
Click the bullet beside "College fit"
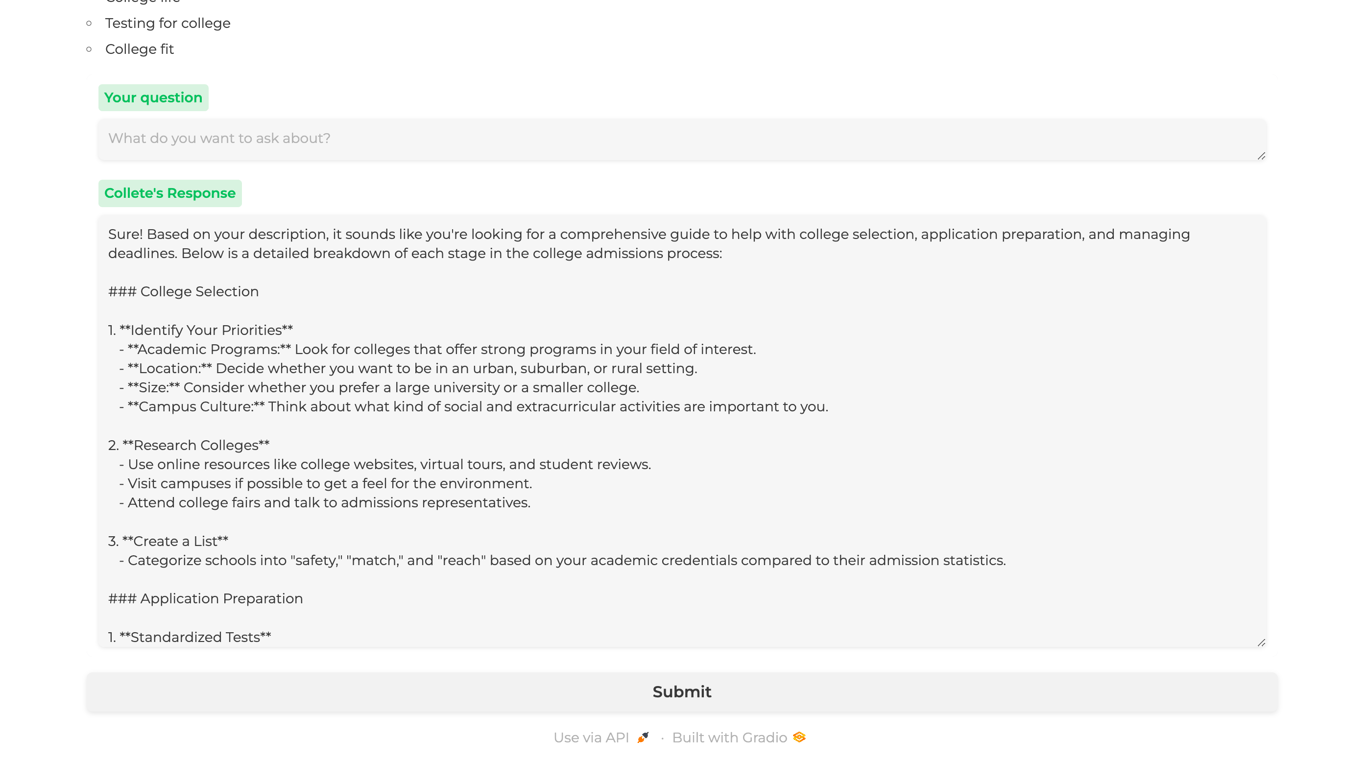(x=89, y=49)
